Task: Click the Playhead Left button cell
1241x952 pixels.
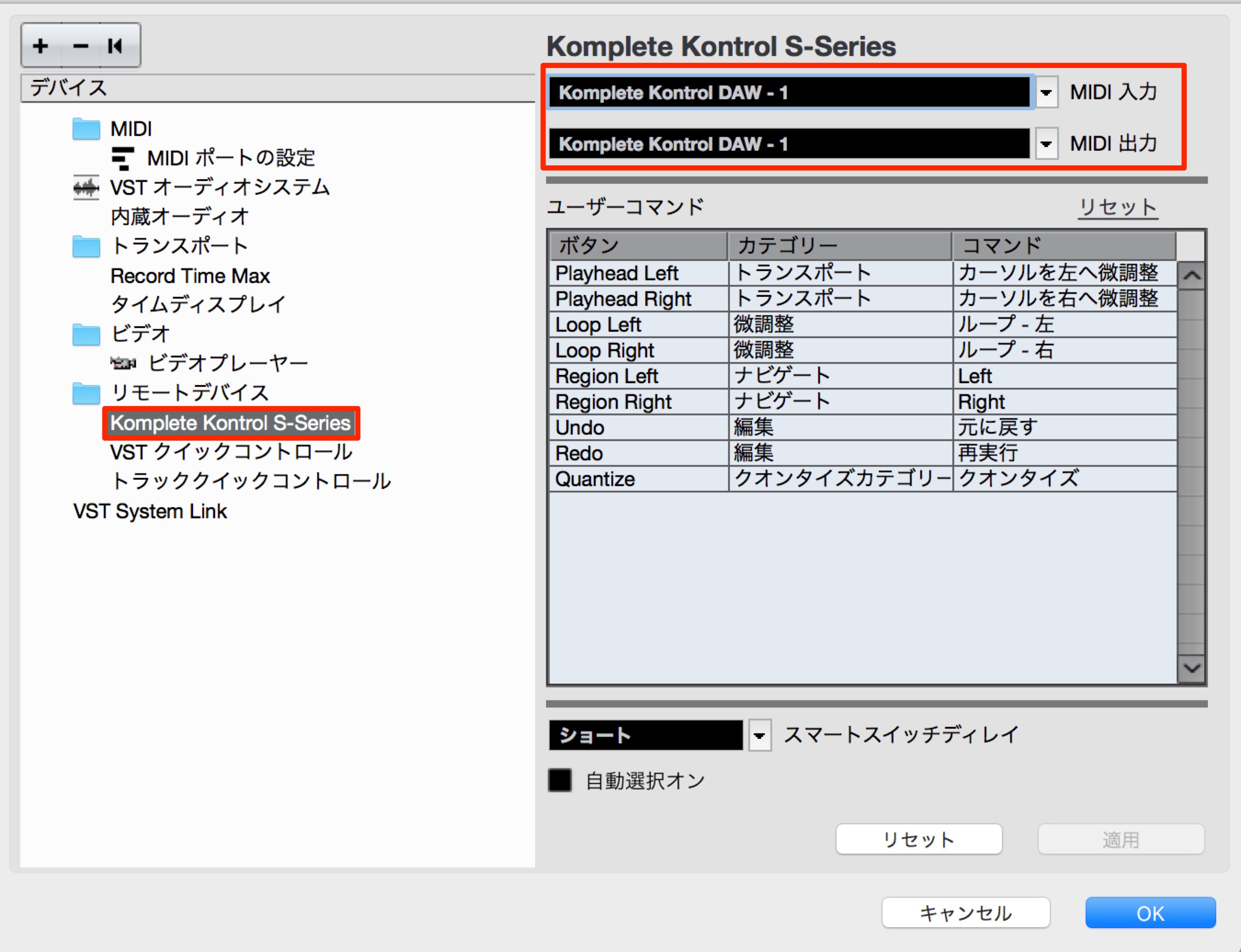Action: click(x=639, y=273)
